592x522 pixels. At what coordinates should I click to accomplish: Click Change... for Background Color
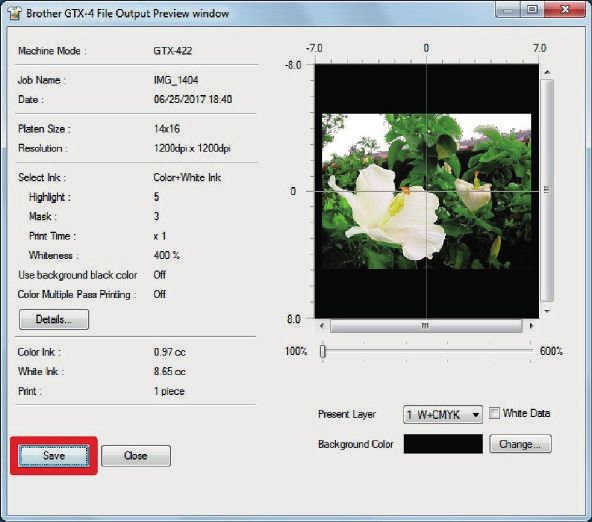tap(520, 444)
